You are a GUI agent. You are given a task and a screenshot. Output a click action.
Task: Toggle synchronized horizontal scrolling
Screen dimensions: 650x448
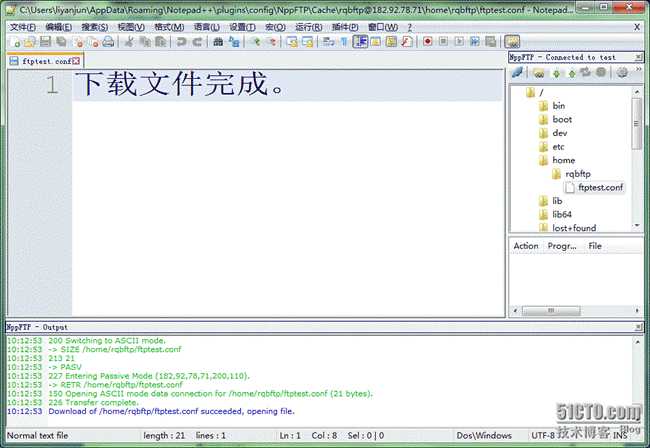click(x=308, y=42)
